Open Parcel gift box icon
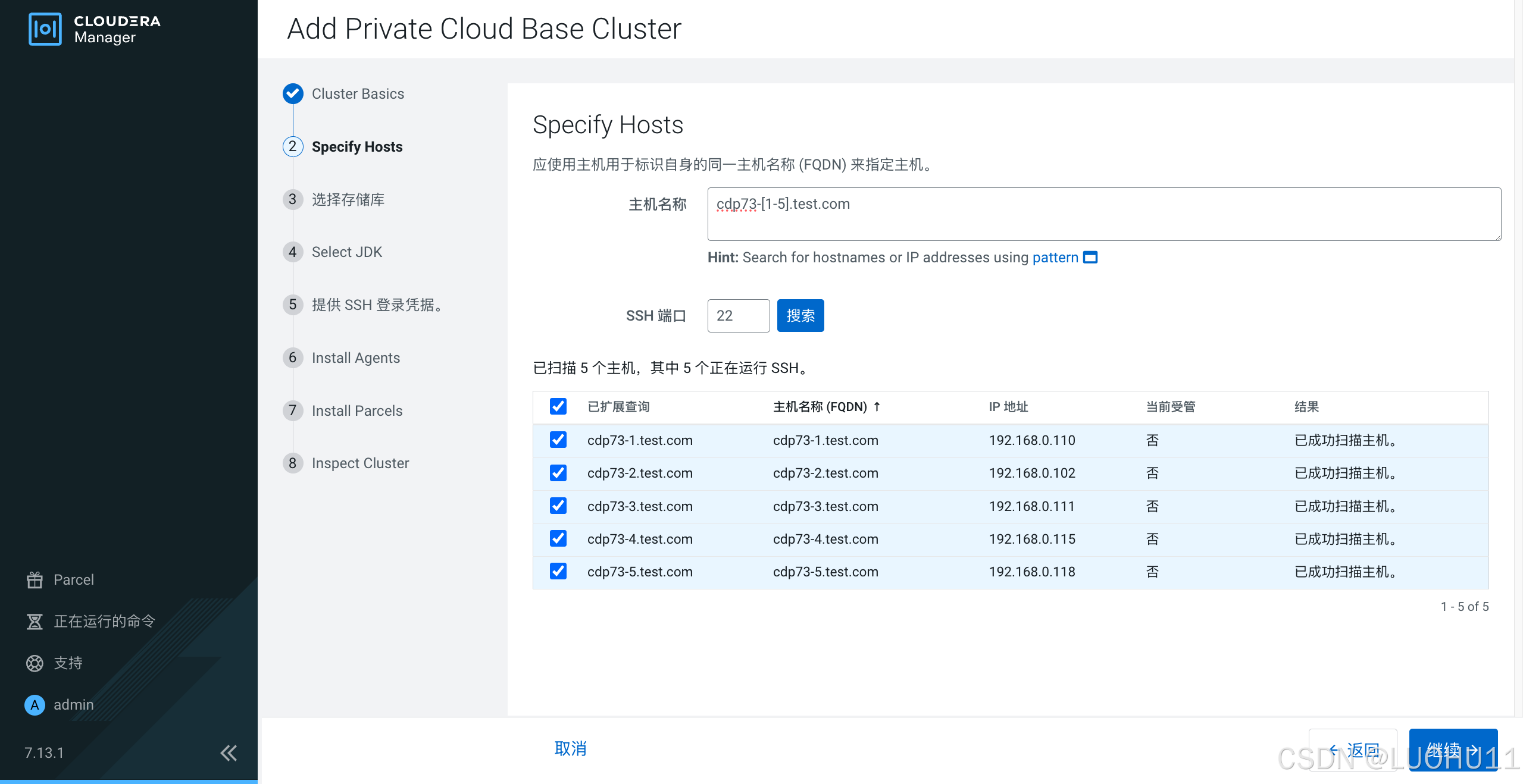The image size is (1523, 784). [x=35, y=579]
